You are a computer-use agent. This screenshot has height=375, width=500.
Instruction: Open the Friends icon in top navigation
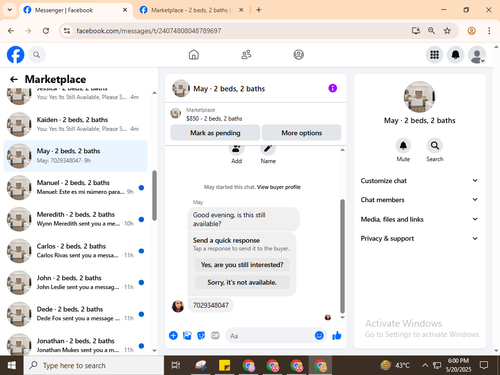(246, 55)
